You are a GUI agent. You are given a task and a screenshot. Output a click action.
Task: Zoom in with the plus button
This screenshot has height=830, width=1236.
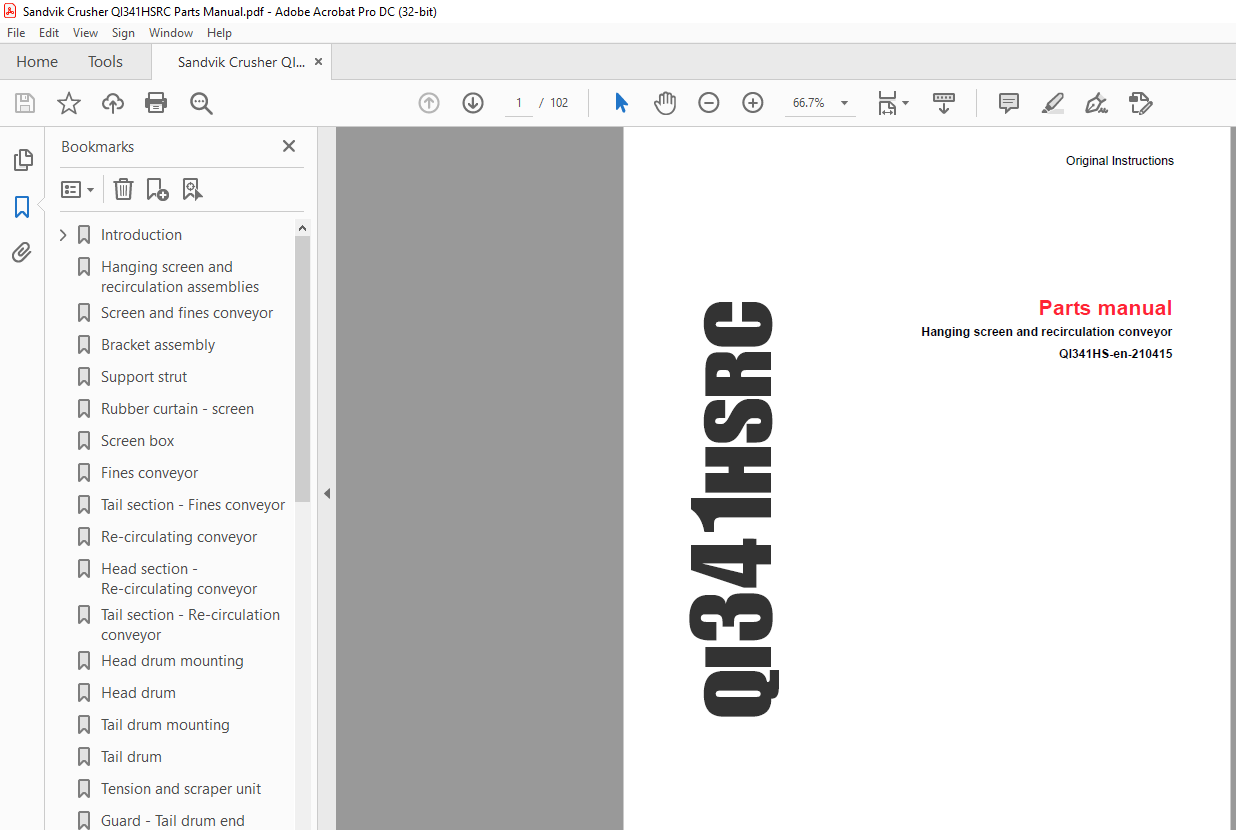753,103
